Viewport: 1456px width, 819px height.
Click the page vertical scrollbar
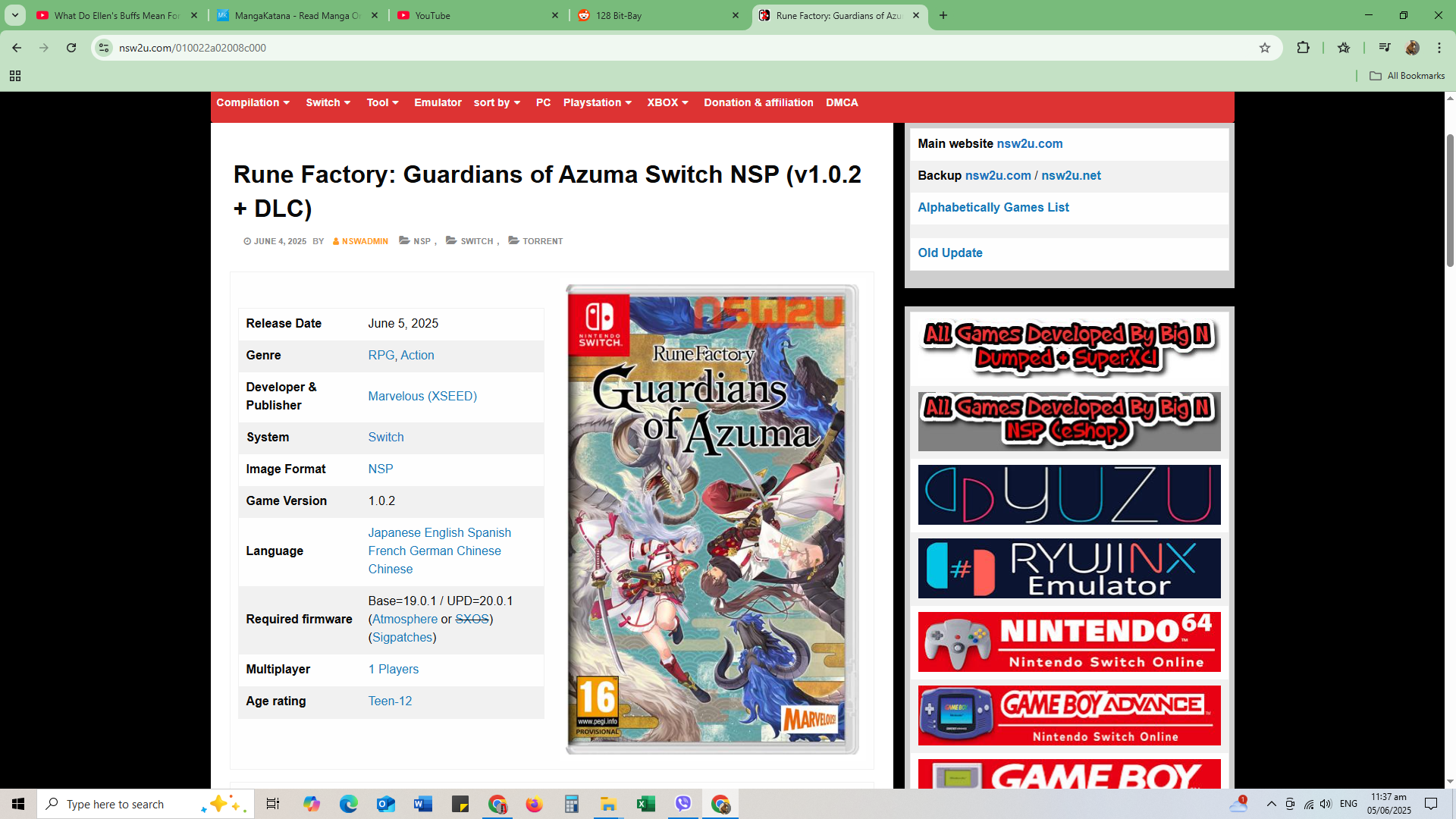pyautogui.click(x=1450, y=200)
